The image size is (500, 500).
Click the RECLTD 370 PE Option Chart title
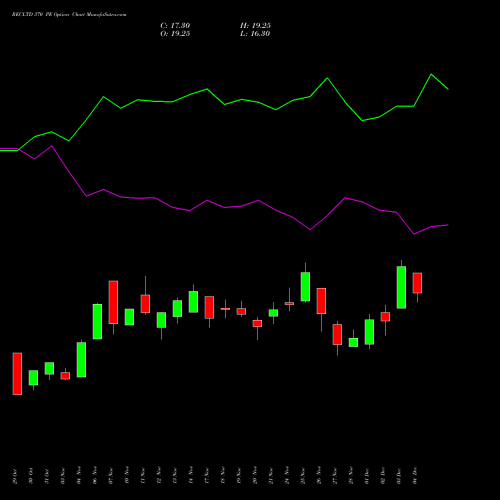tap(69, 15)
